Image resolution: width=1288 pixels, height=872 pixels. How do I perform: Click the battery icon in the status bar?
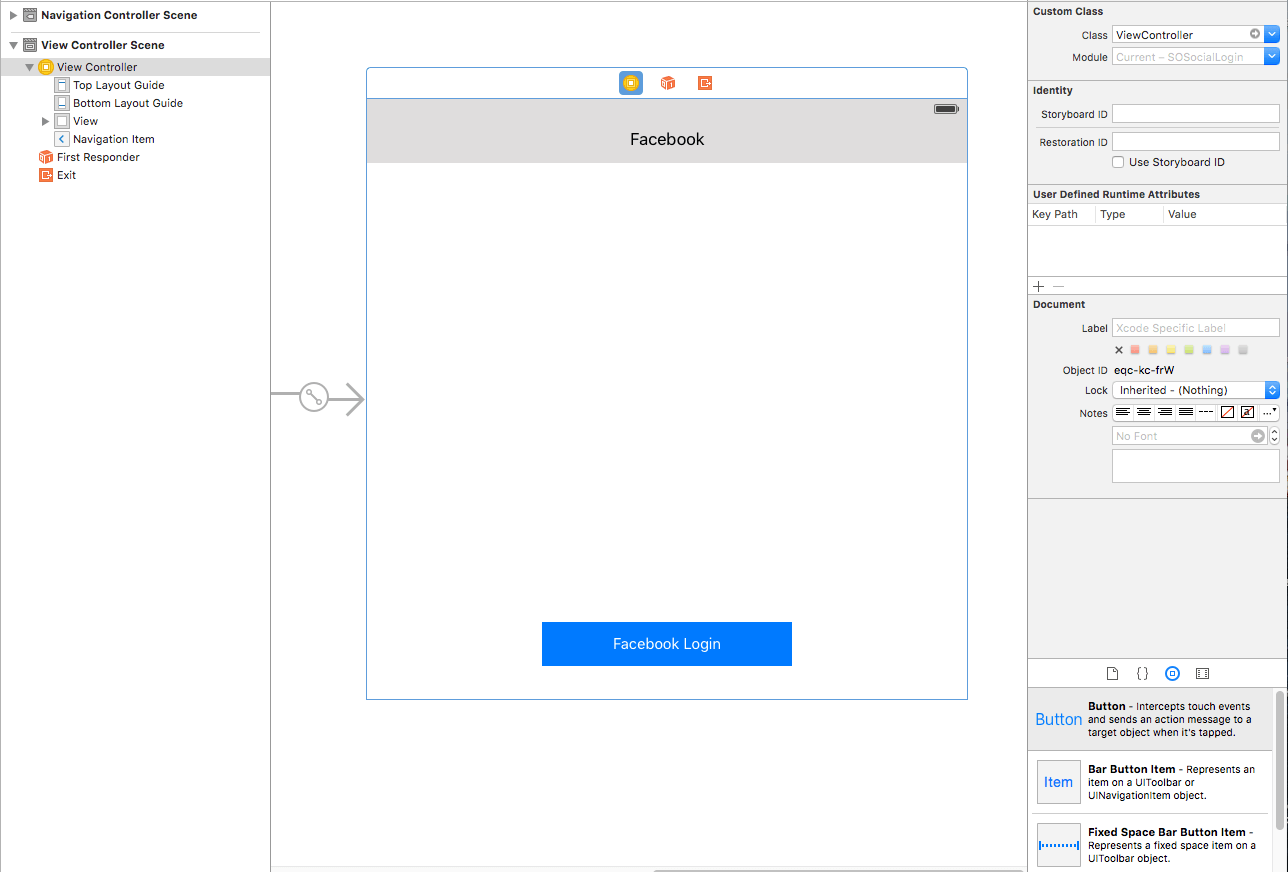pos(946,109)
